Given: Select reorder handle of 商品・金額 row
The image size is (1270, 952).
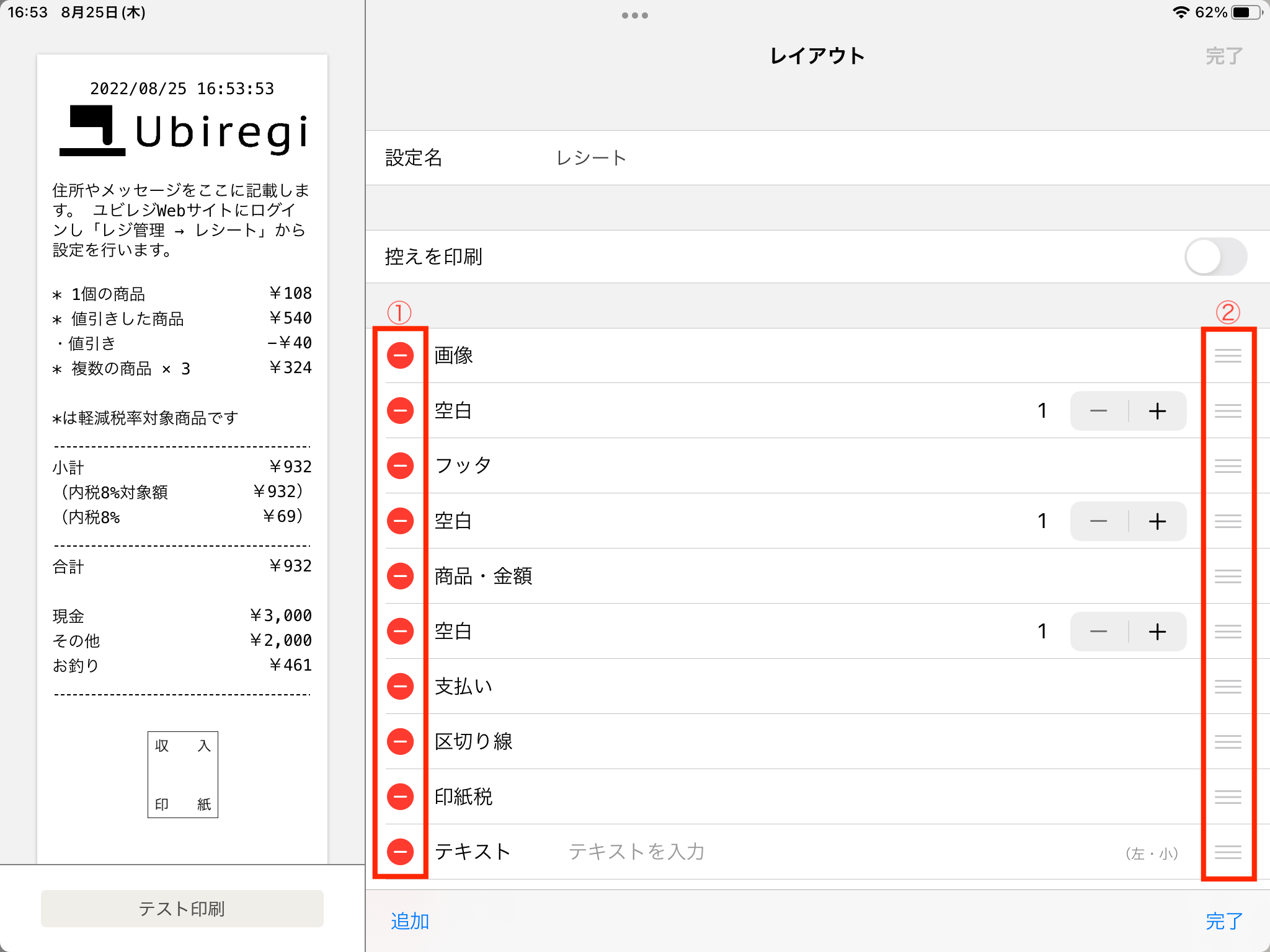Looking at the screenshot, I should 1228,576.
